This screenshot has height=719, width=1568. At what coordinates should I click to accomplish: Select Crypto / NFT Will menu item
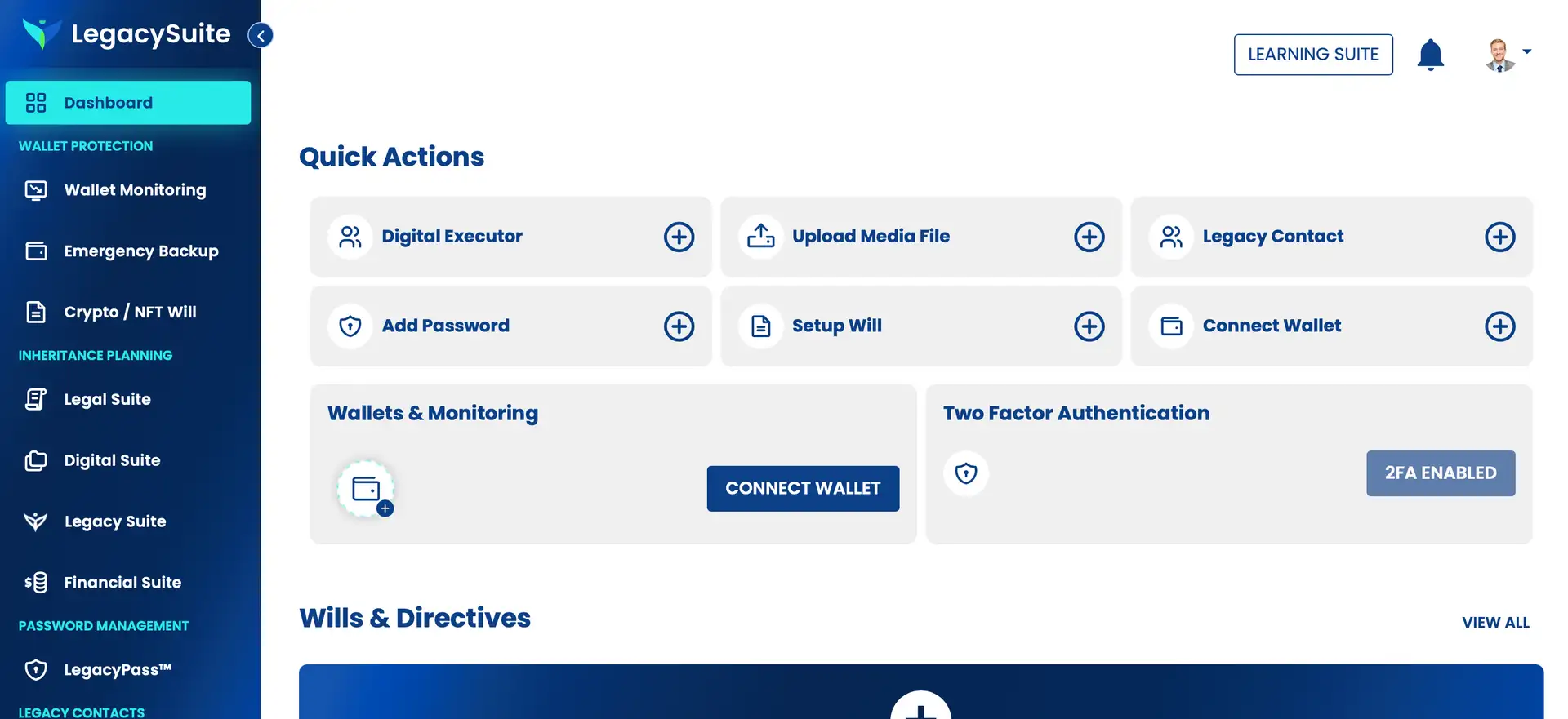click(x=130, y=312)
